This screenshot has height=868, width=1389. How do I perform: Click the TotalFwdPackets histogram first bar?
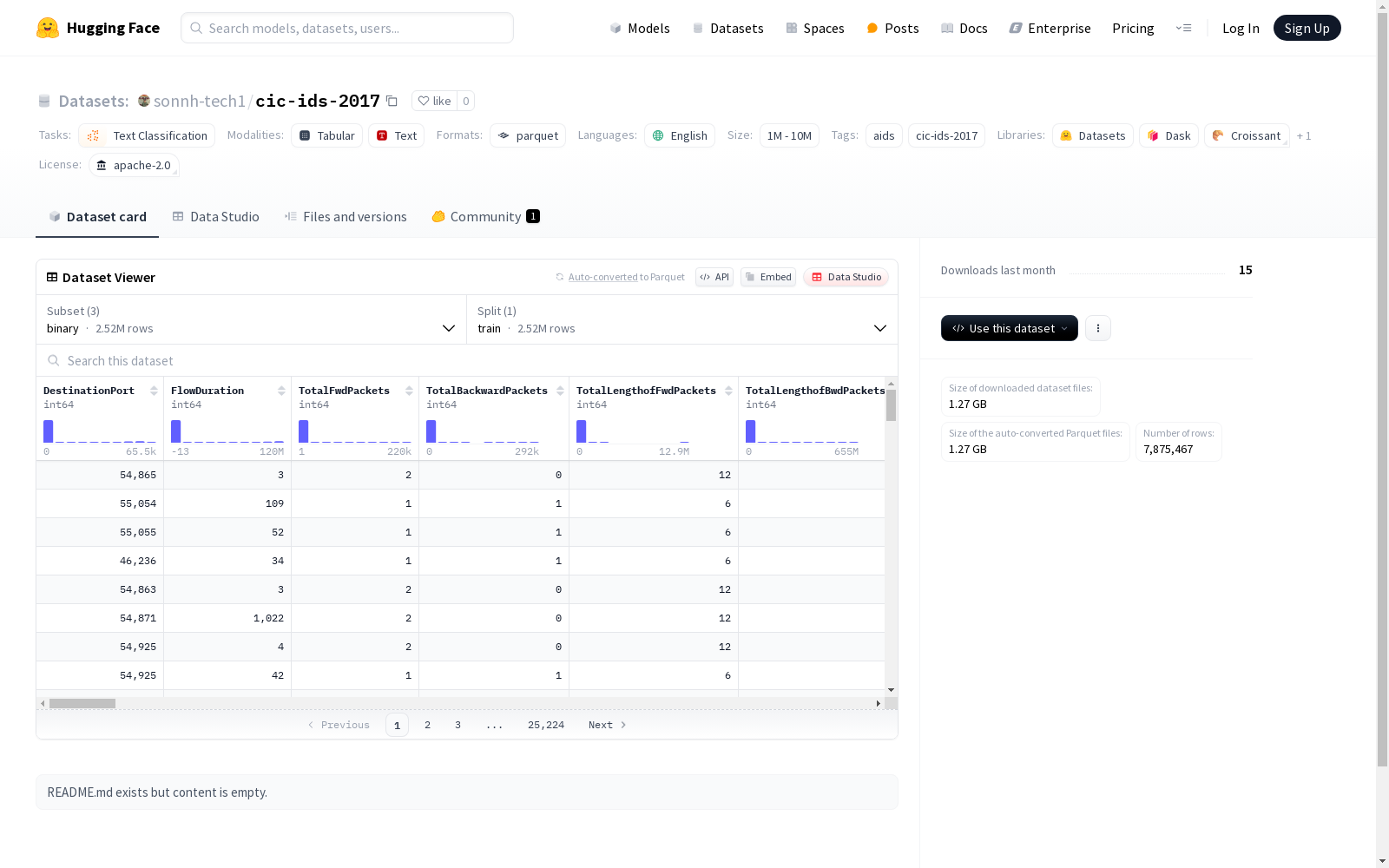[x=304, y=431]
